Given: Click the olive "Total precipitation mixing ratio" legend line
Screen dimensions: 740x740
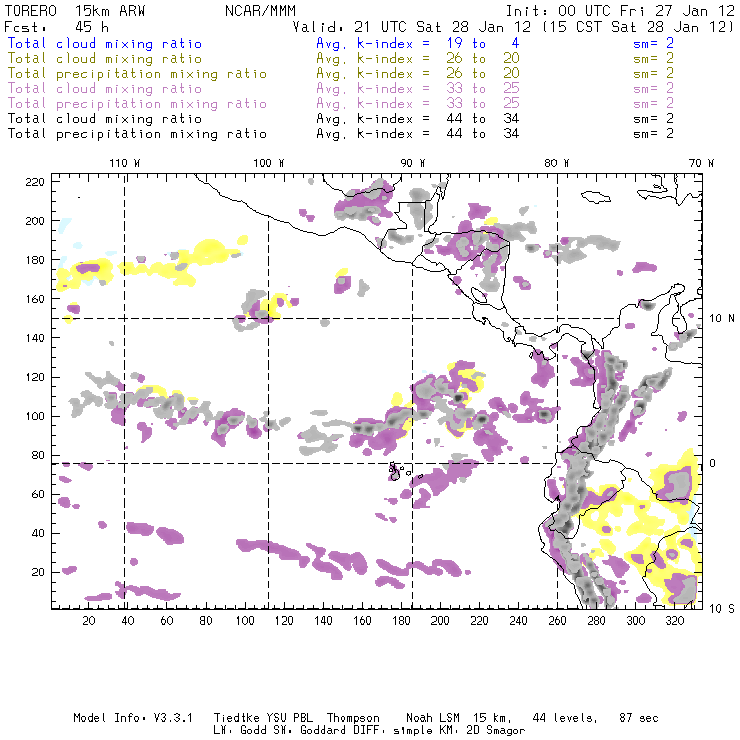Looking at the screenshot, I should pyautogui.click(x=137, y=74).
